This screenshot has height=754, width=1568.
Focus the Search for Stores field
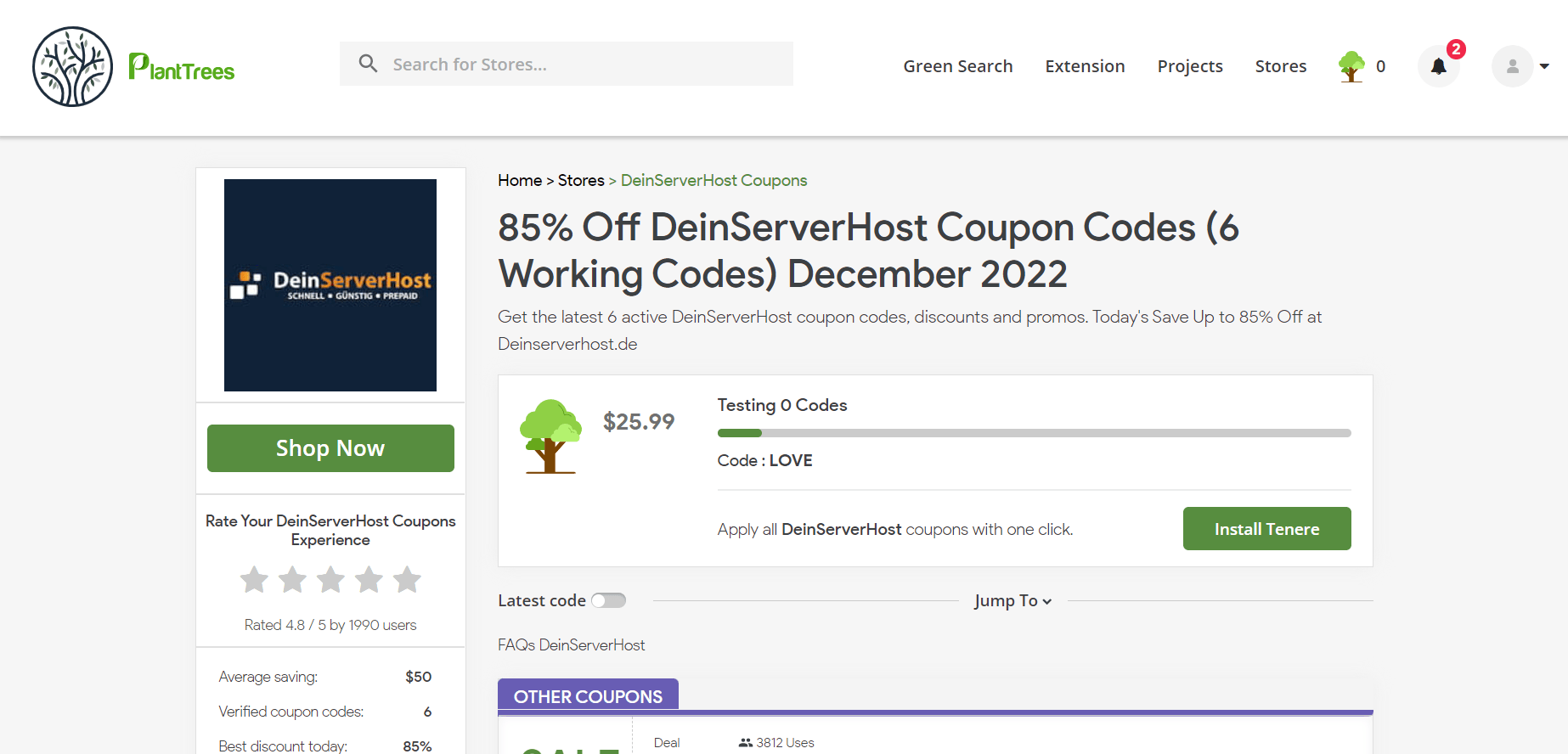coord(567,64)
